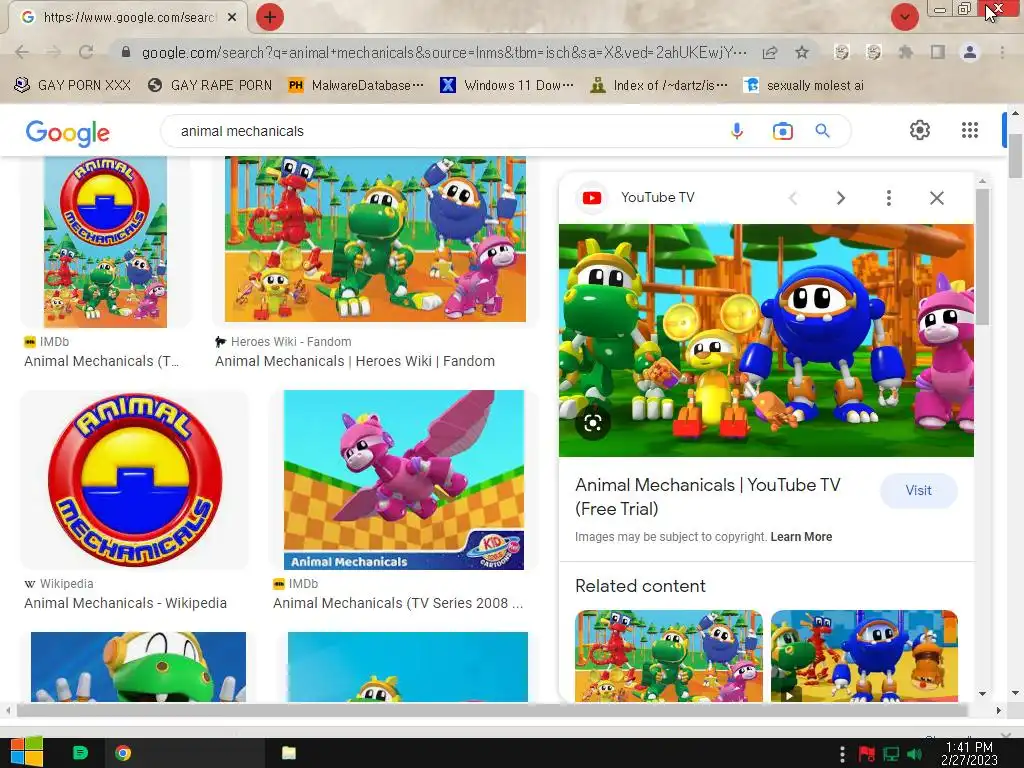1024x768 pixels.
Task: Expand the system tray overflow dots
Action: (842, 754)
